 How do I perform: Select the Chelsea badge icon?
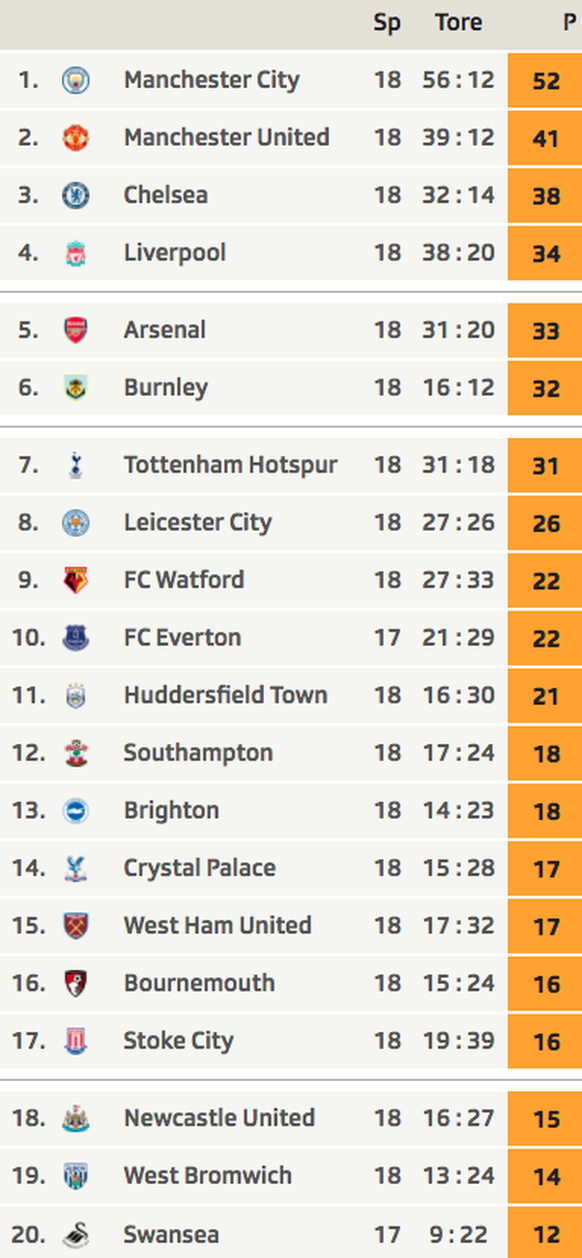(76, 195)
